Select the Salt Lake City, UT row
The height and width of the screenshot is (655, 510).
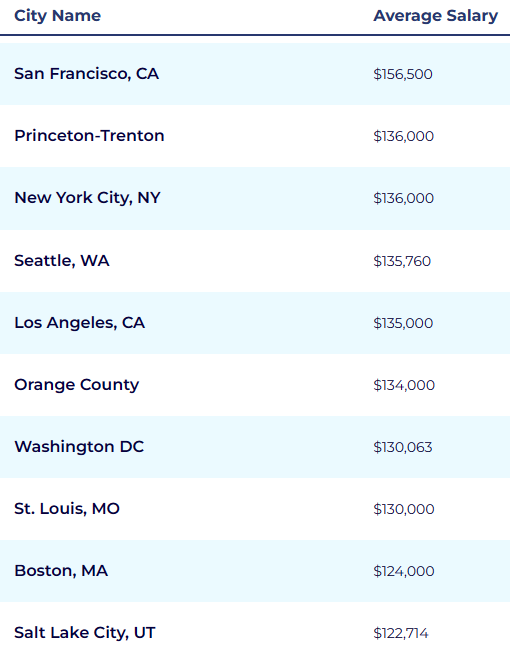click(255, 628)
